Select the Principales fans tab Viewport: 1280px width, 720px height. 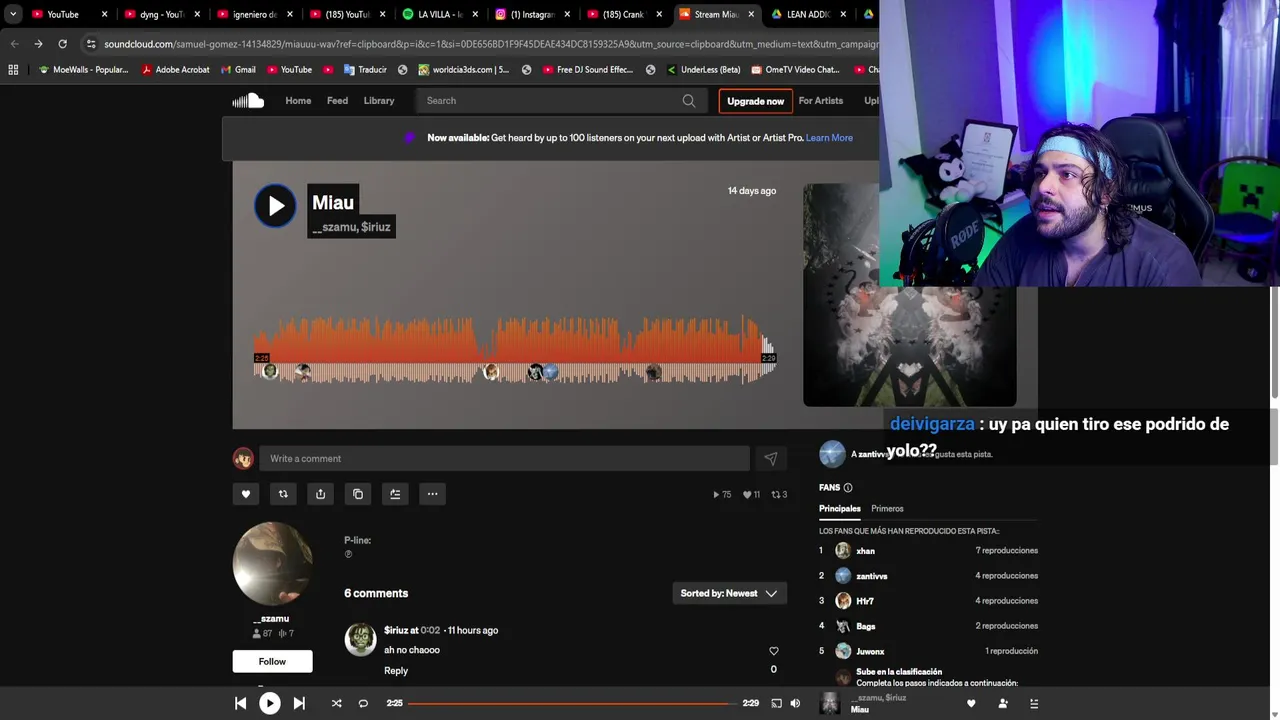pos(840,509)
